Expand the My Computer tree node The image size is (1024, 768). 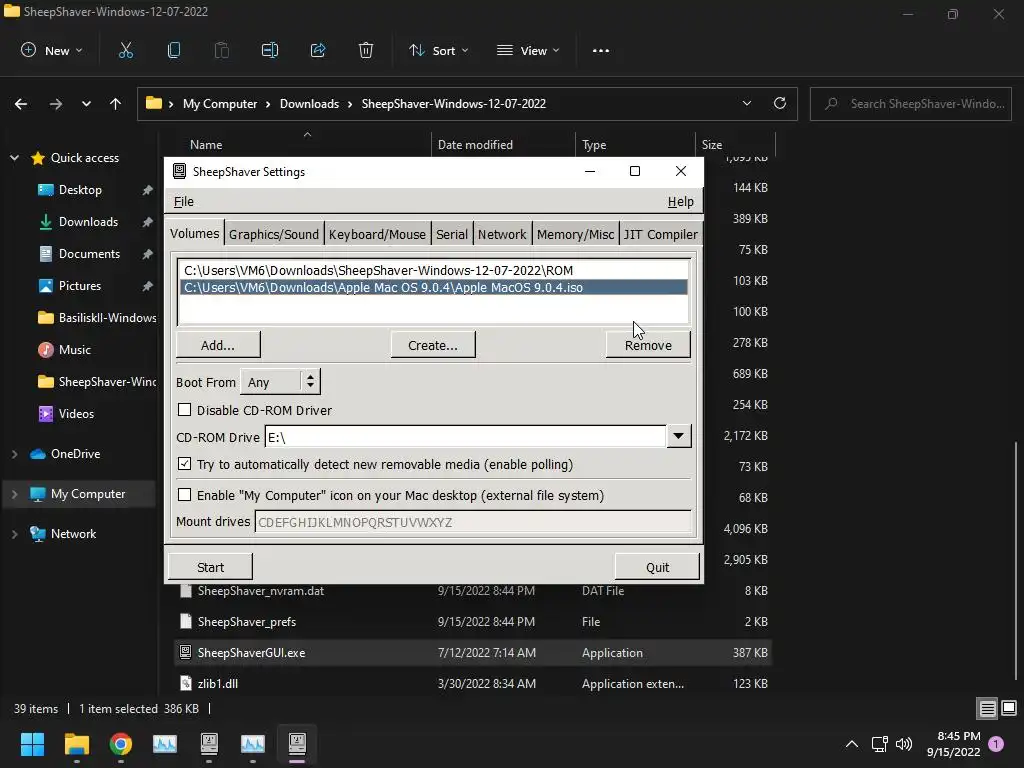14,494
